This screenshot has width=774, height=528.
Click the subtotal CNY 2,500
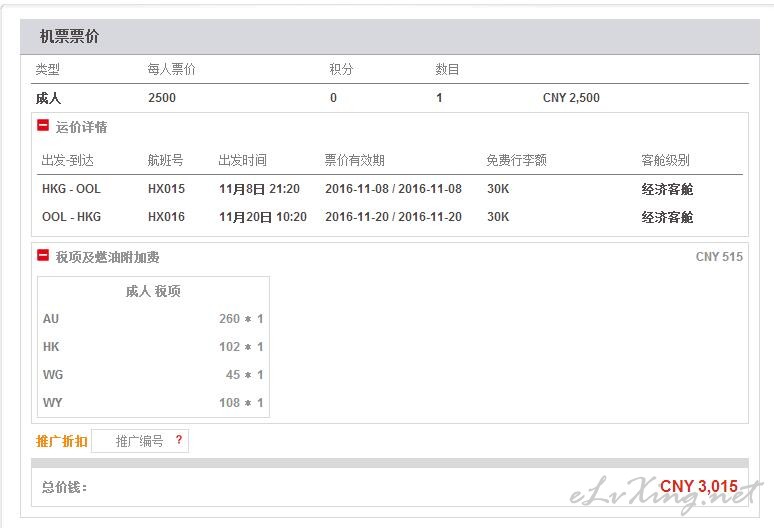pos(571,98)
